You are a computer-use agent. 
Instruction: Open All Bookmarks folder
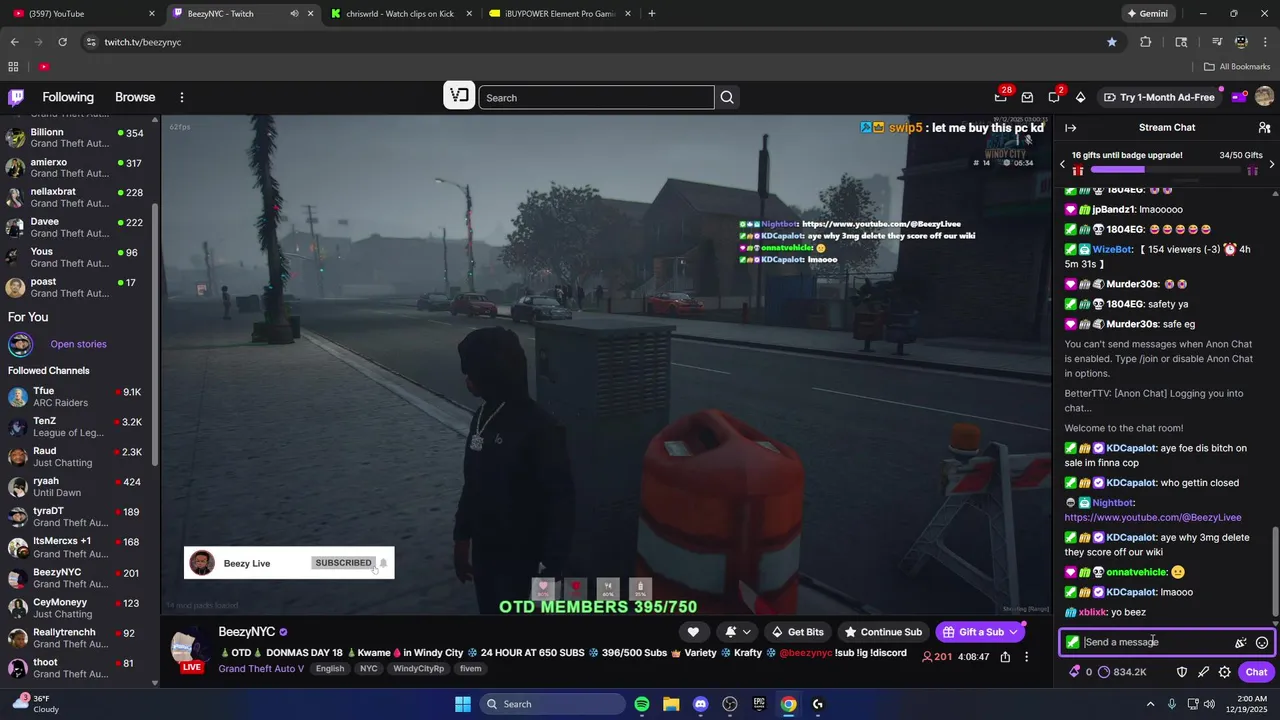tap(1237, 66)
